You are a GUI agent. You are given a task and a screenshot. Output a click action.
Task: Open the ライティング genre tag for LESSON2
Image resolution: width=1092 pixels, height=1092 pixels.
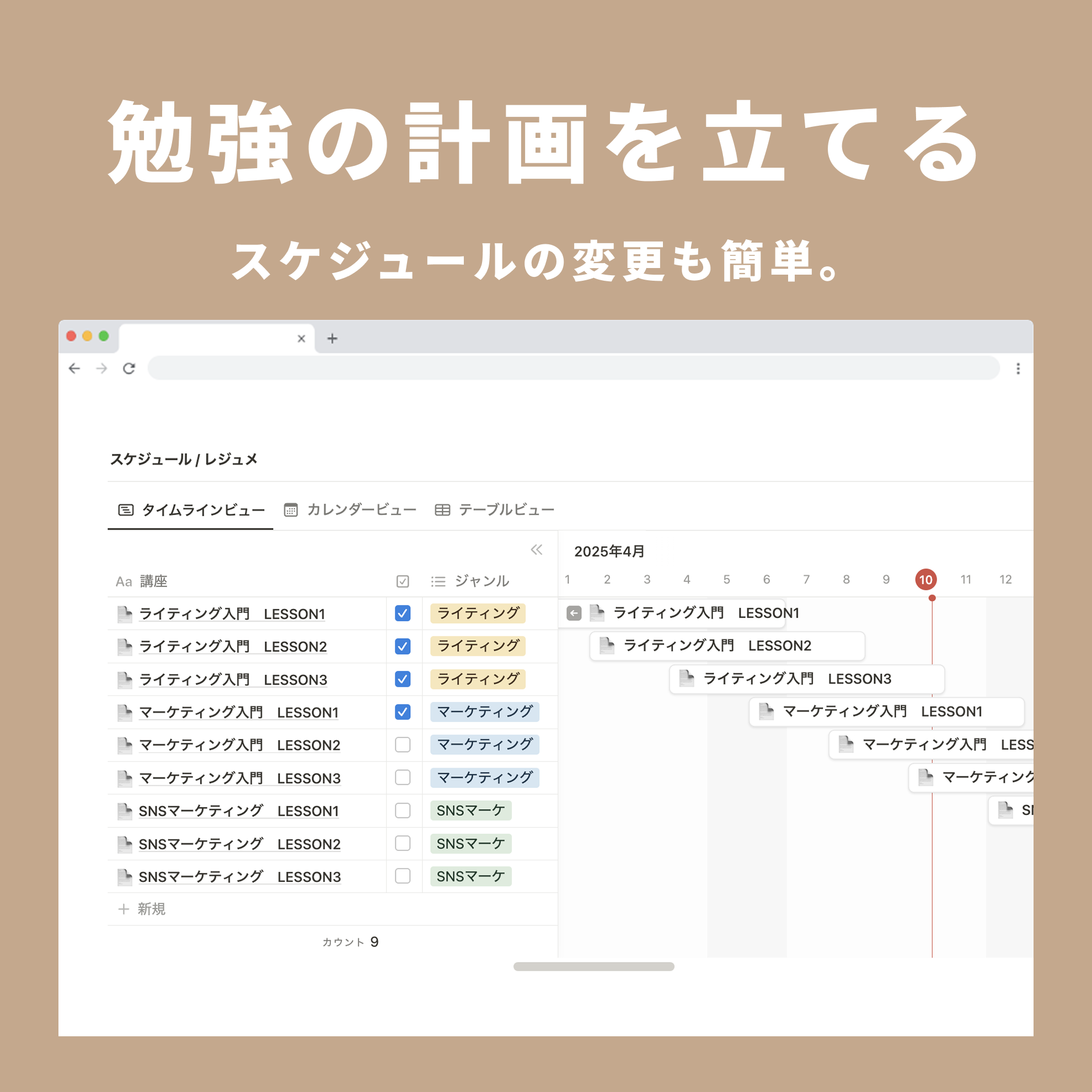click(478, 646)
